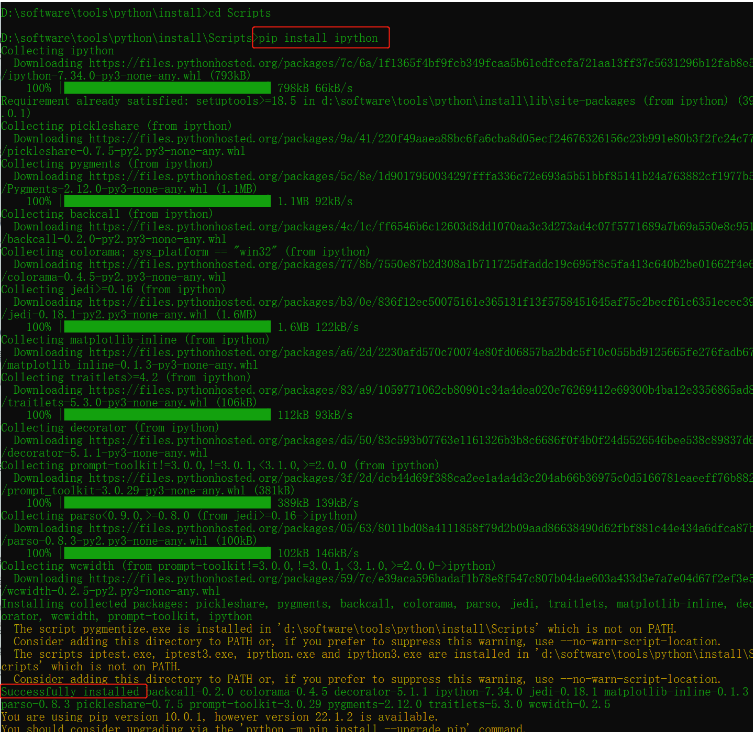Screen dimensions: 753x732
Task: Select the 'Collecting ipython' output line
Action: click(x=58, y=50)
